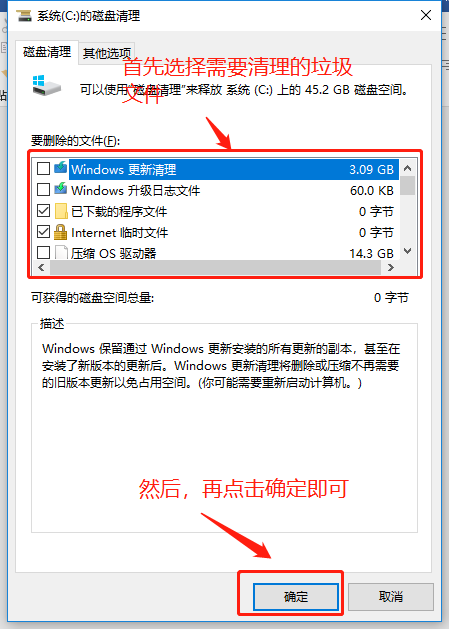Click the file list scroll down arrow

tap(408, 252)
